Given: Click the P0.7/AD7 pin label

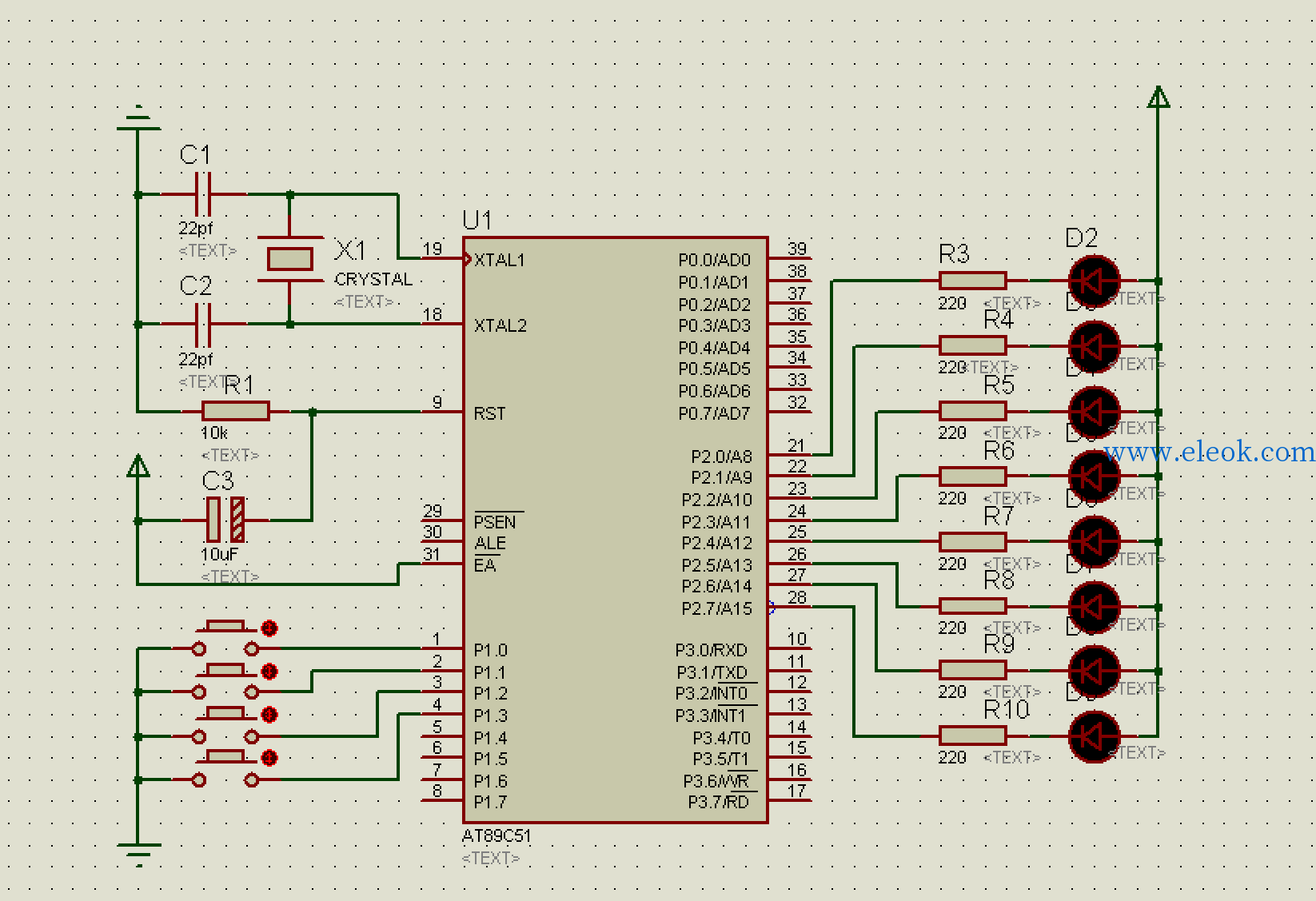Looking at the screenshot, I should click(715, 413).
